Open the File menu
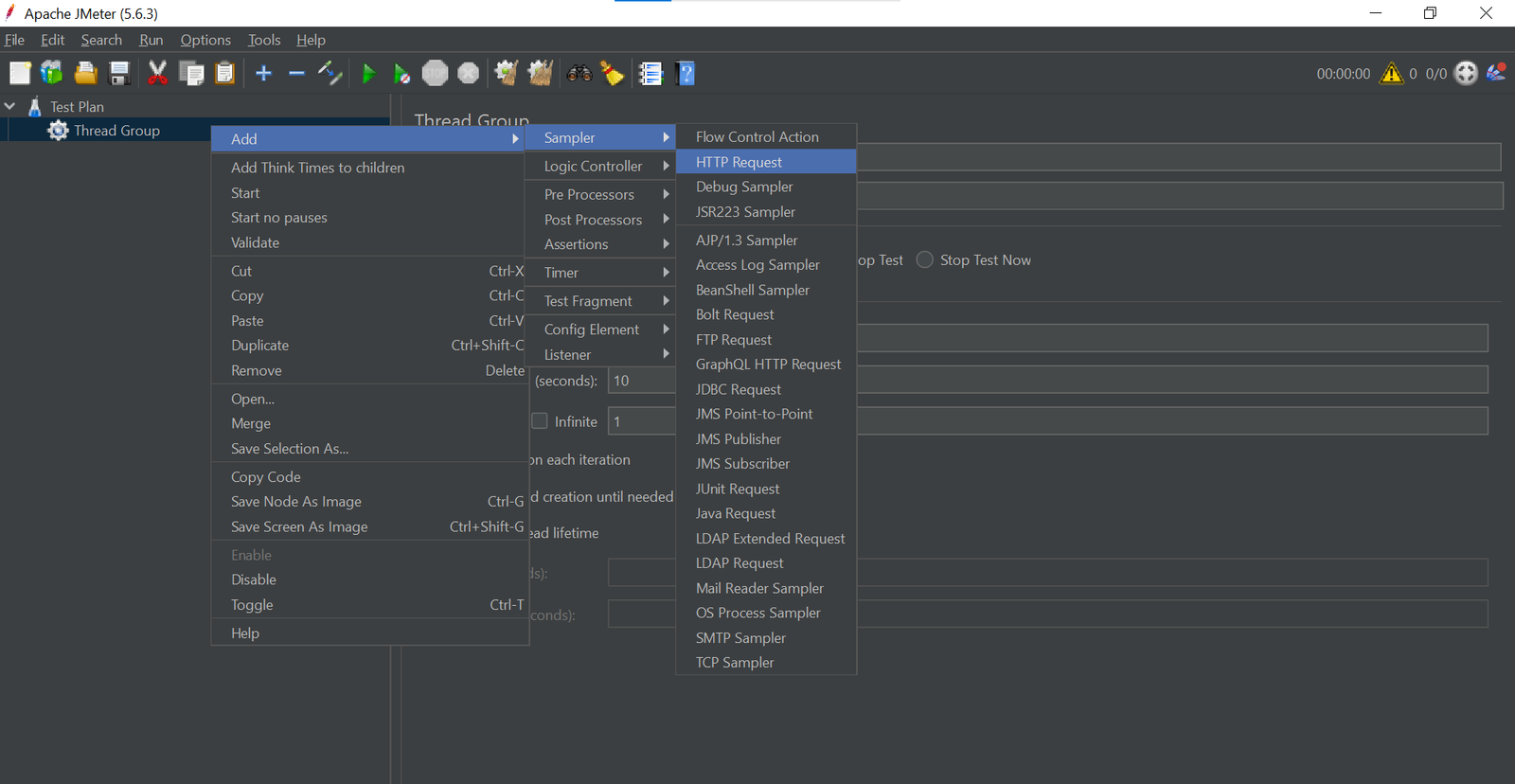This screenshot has height=784, width=1515. point(14,40)
